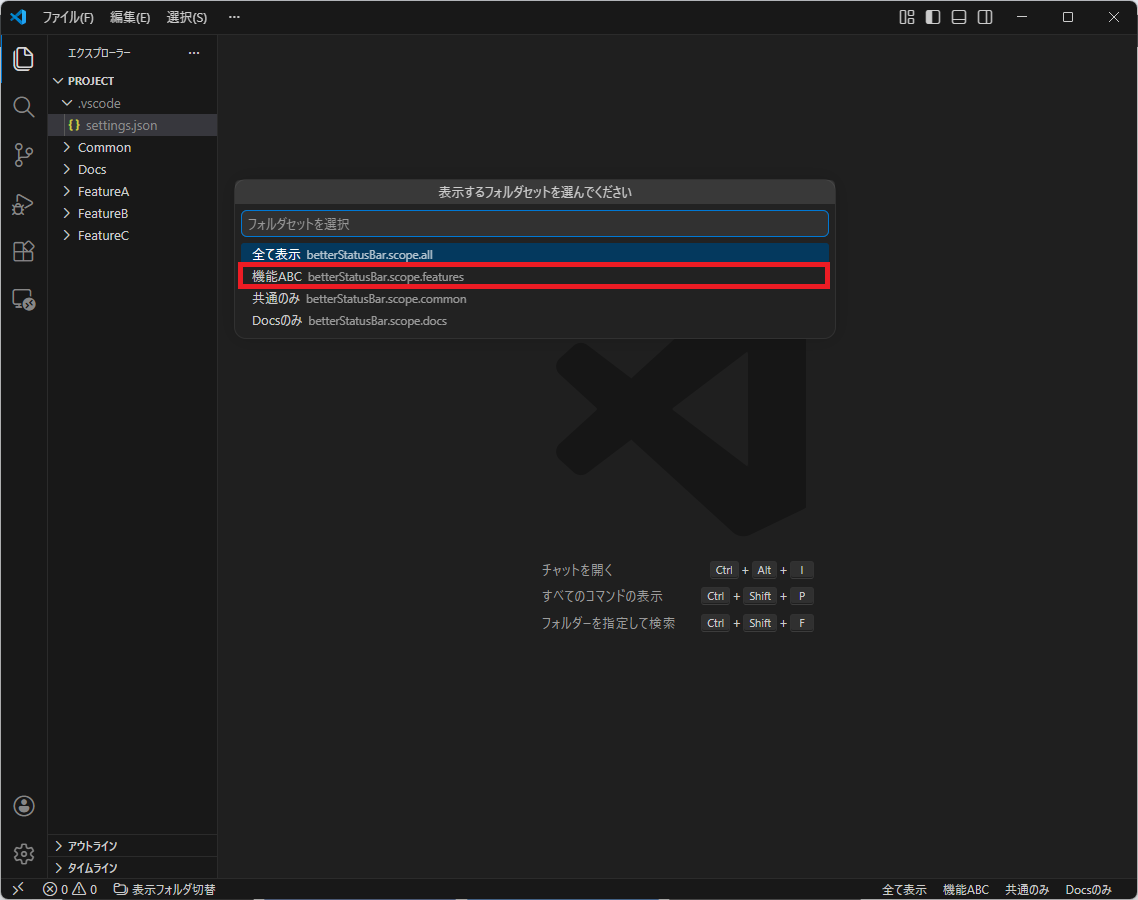This screenshot has width=1138, height=900.
Task: Click the フォルダセットを選択 input field
Action: click(x=534, y=224)
